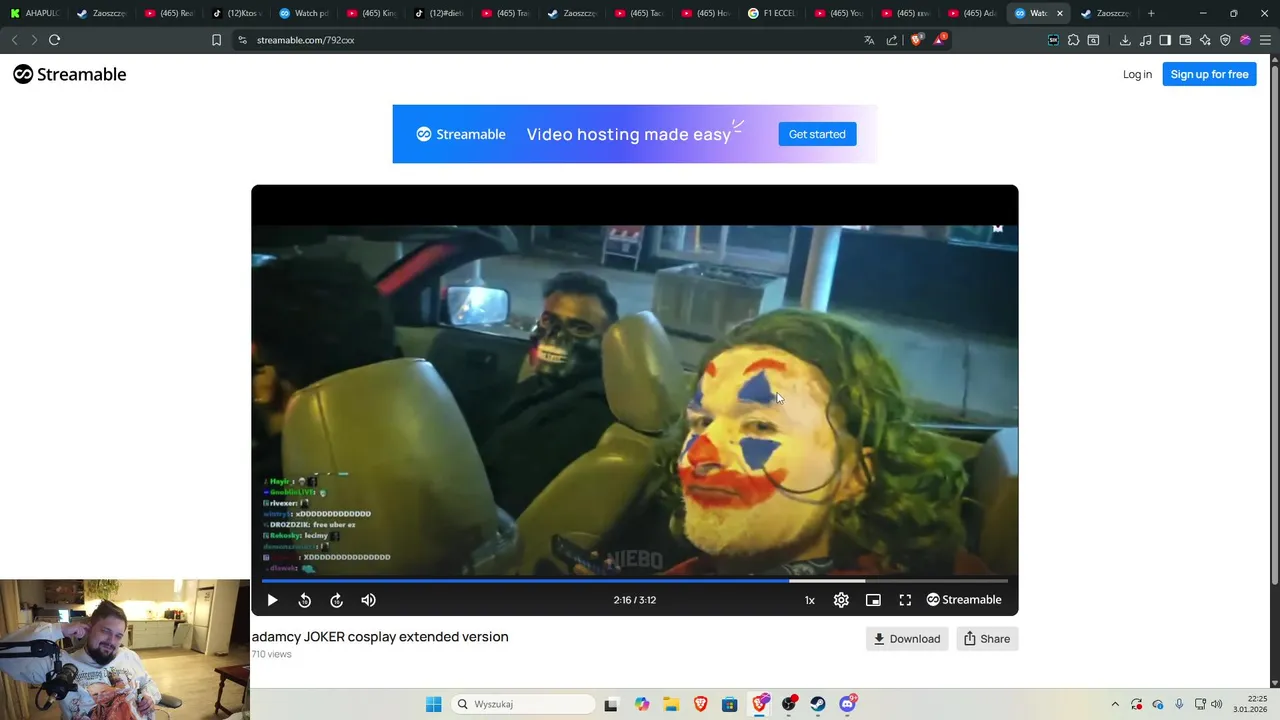Open a new browser tab

(1151, 13)
